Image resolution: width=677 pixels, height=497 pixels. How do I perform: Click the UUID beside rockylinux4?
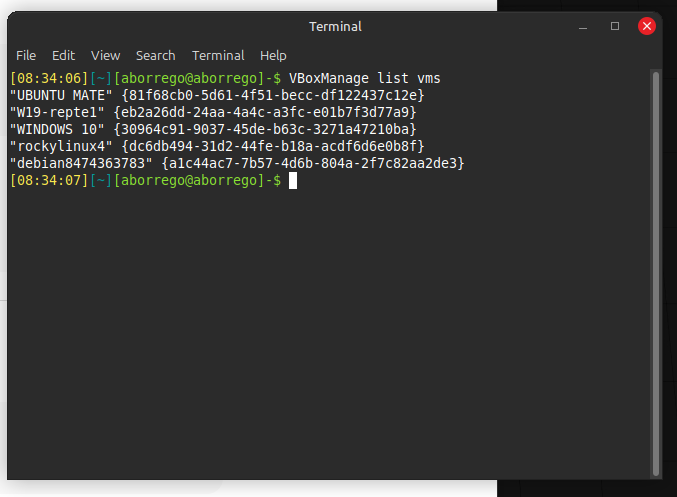click(x=273, y=146)
